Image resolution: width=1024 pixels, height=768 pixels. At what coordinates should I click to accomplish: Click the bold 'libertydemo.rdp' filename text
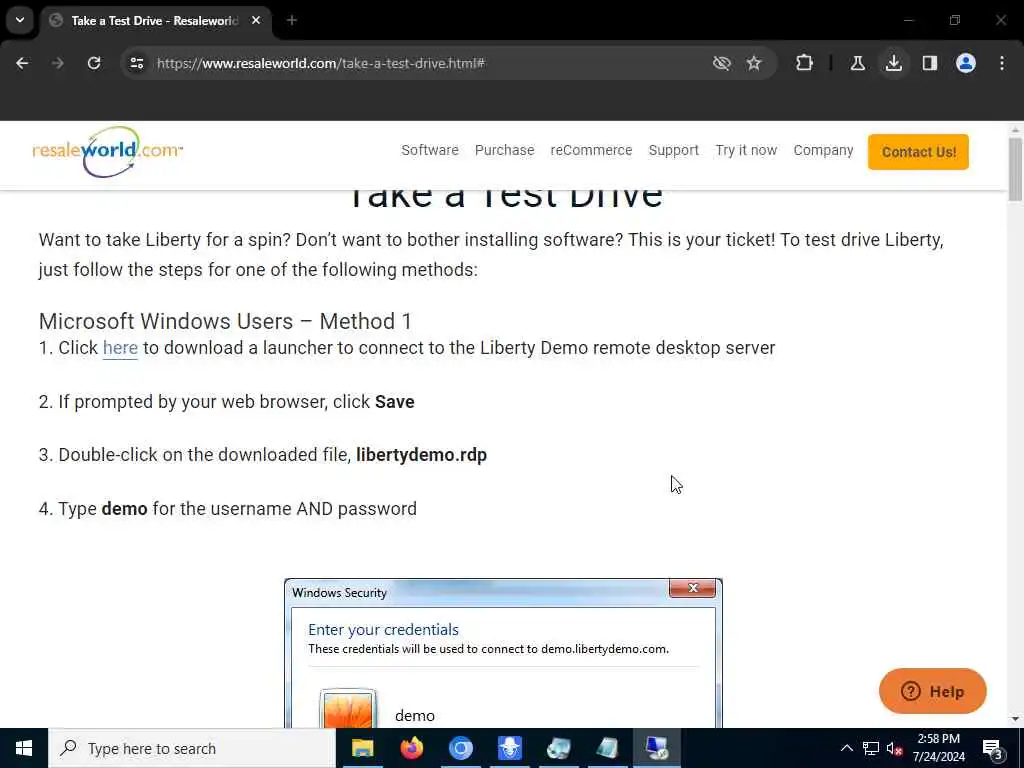[421, 455]
